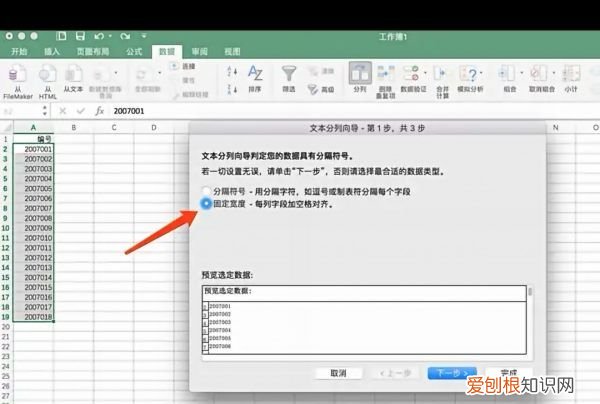Click preview row 2007003 in wizard
Viewport: 600px width, 404px height.
click(x=220, y=322)
